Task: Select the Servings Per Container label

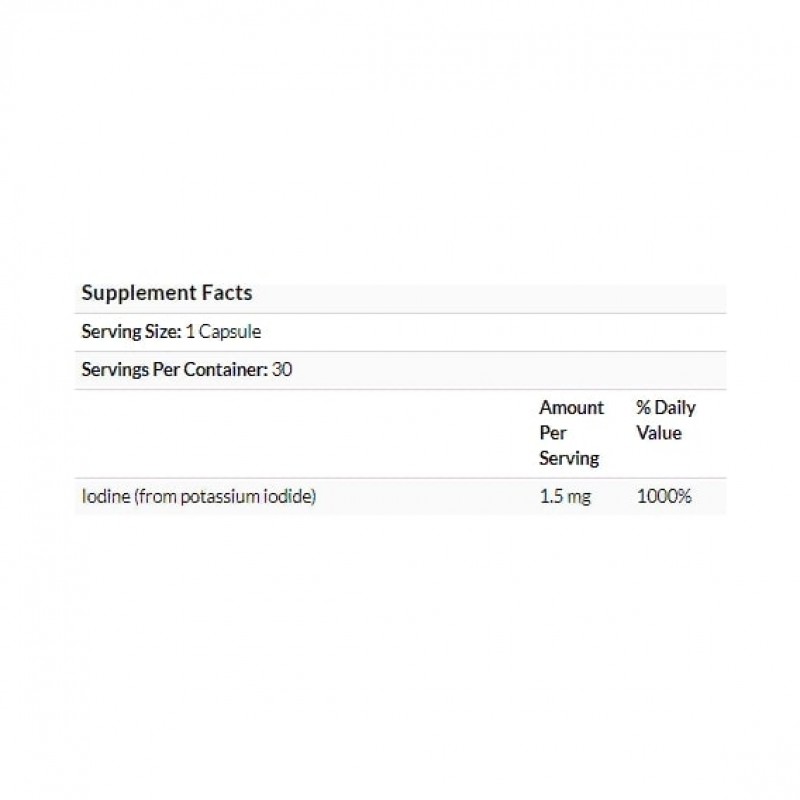Action: [x=174, y=369]
